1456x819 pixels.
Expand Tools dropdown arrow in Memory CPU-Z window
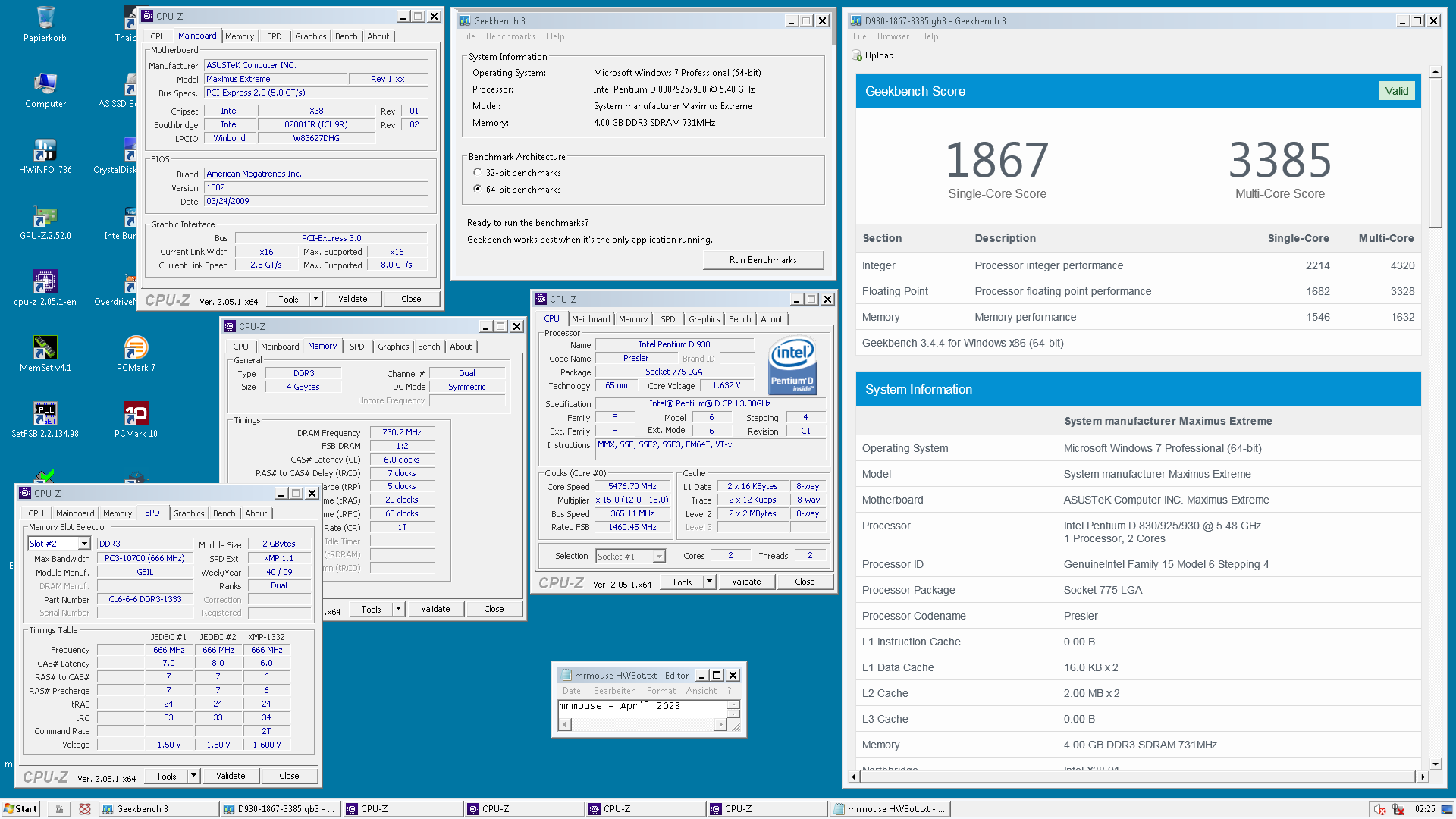[x=399, y=609]
